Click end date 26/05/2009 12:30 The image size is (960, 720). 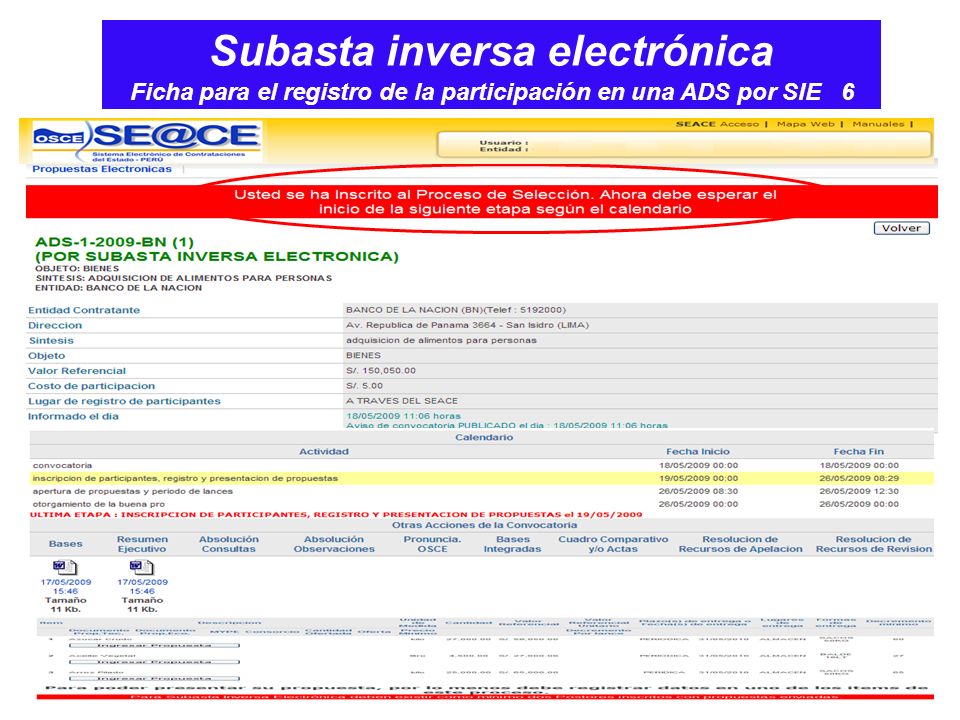859,491
